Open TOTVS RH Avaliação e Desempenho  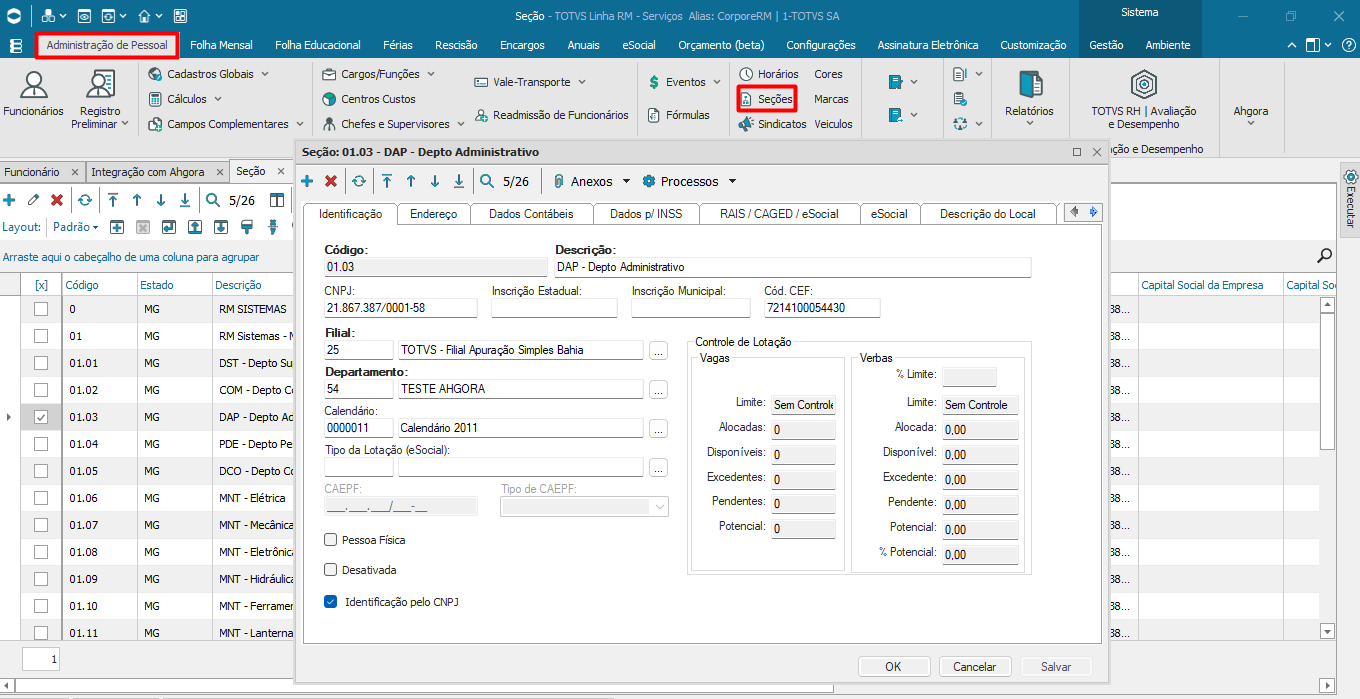pyautogui.click(x=1143, y=100)
